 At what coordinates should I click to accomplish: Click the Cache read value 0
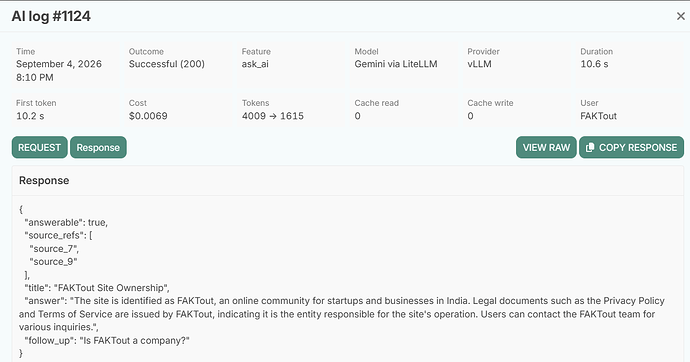click(x=357, y=116)
